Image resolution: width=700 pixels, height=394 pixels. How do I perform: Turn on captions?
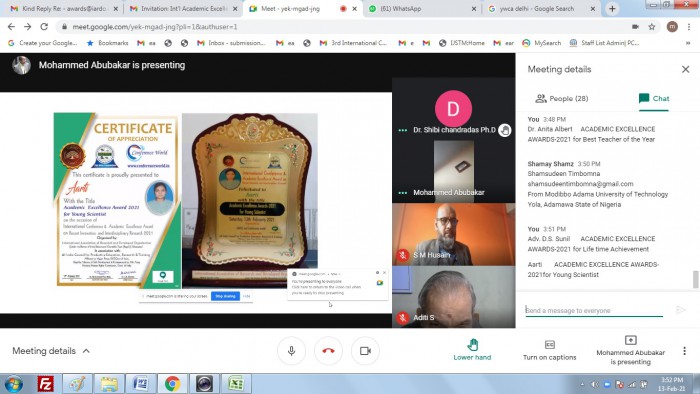pos(550,350)
